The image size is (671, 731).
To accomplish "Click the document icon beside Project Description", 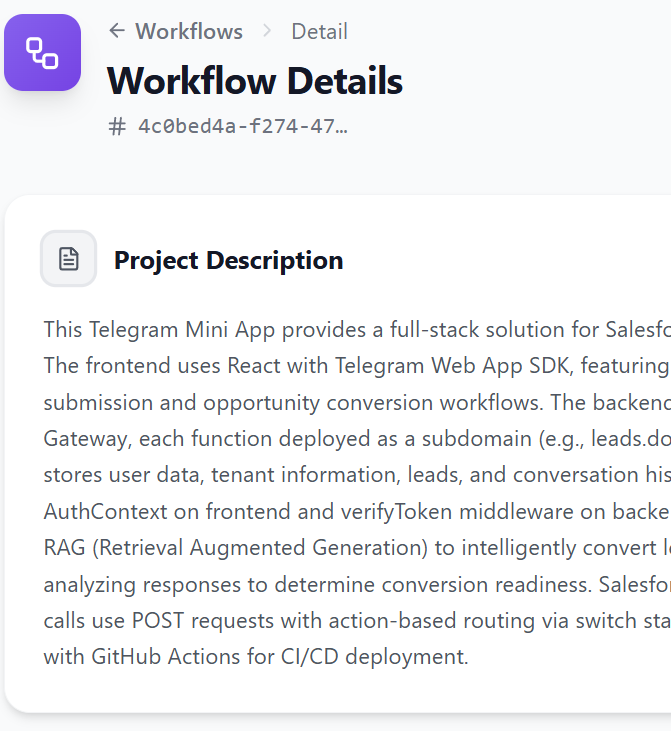I will tap(69, 259).
